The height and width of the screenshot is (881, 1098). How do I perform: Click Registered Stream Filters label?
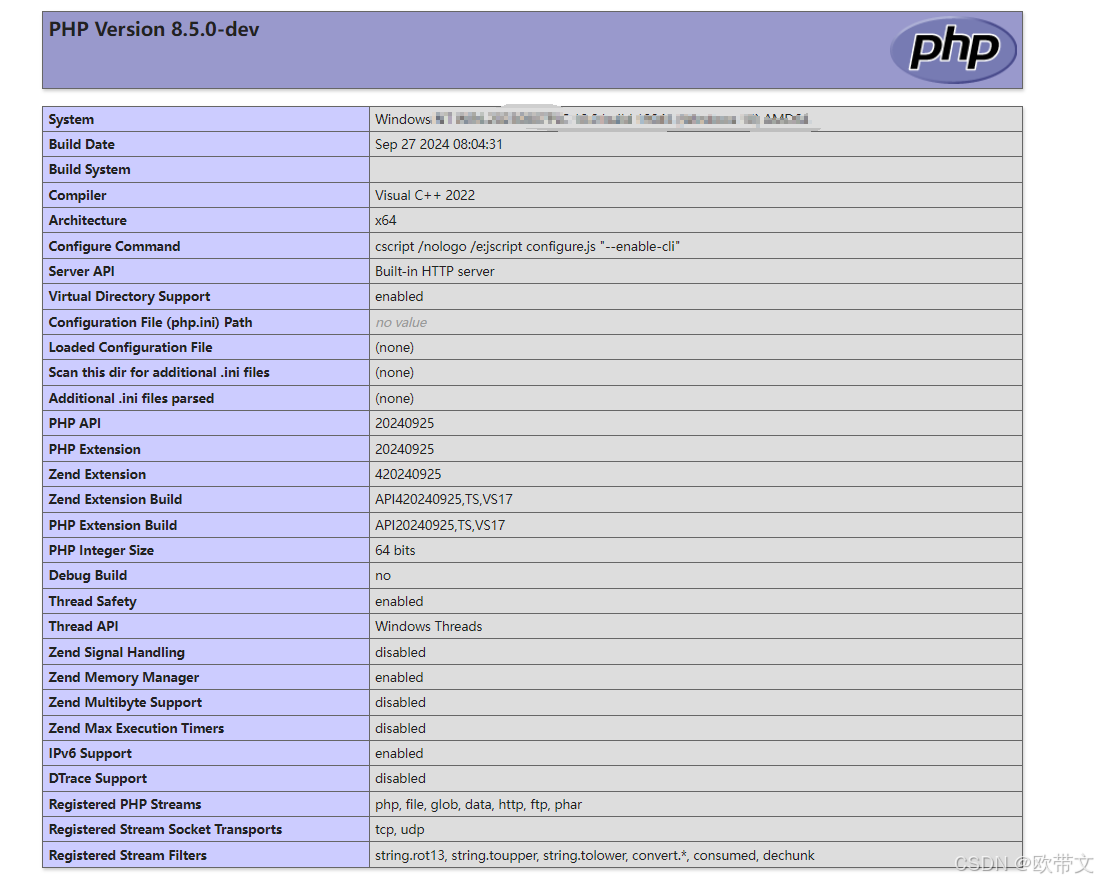(127, 856)
